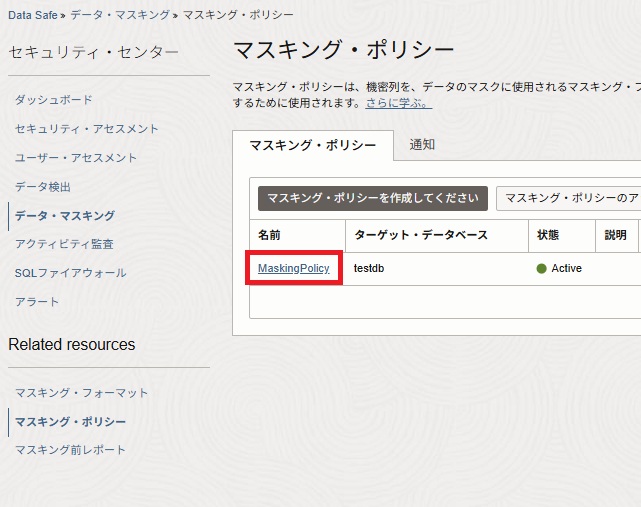Select マスキング・ポリシー under Related resources
The height and width of the screenshot is (507, 641).
70,422
